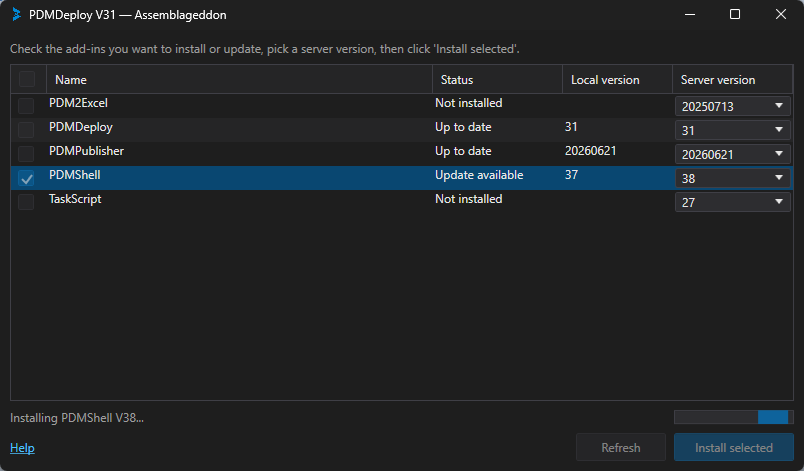Sort by the Name column header

click(239, 79)
